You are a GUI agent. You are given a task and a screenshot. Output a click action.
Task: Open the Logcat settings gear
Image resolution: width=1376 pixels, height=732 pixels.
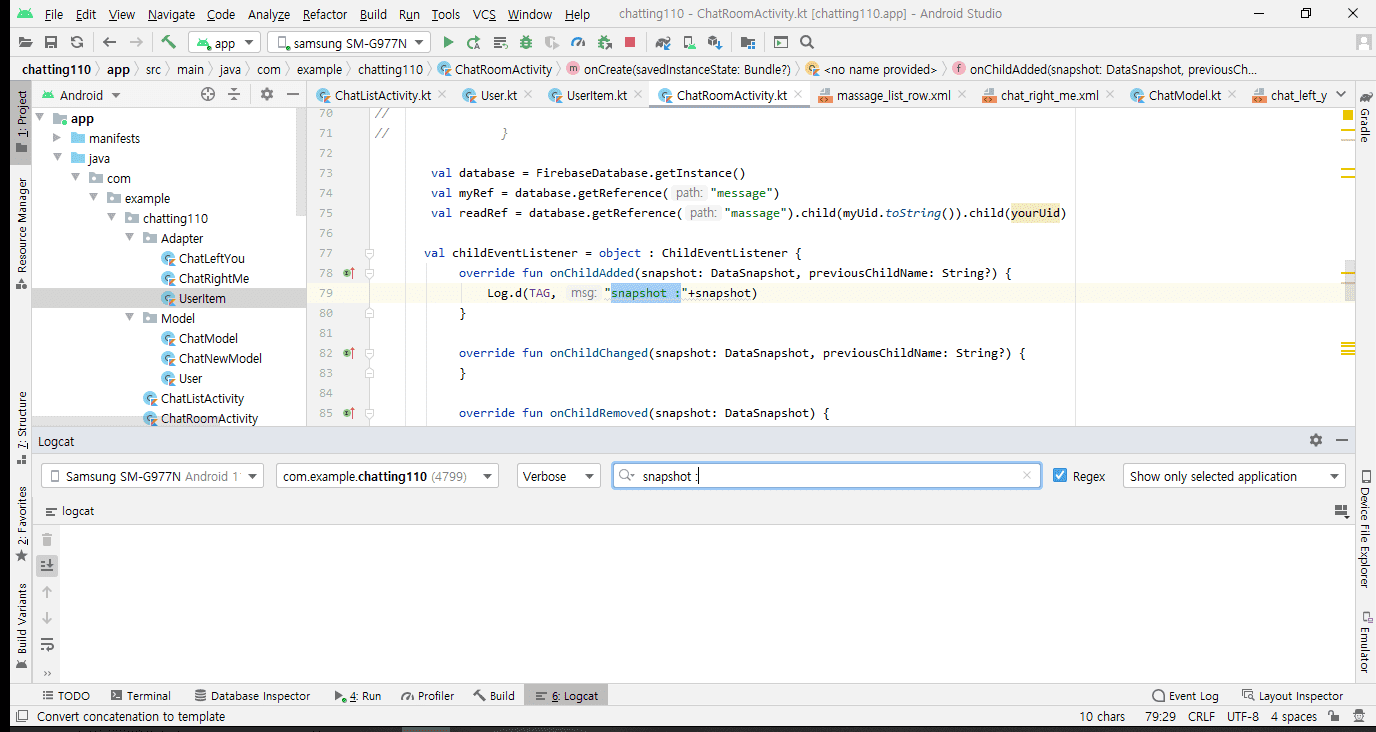click(x=1316, y=440)
